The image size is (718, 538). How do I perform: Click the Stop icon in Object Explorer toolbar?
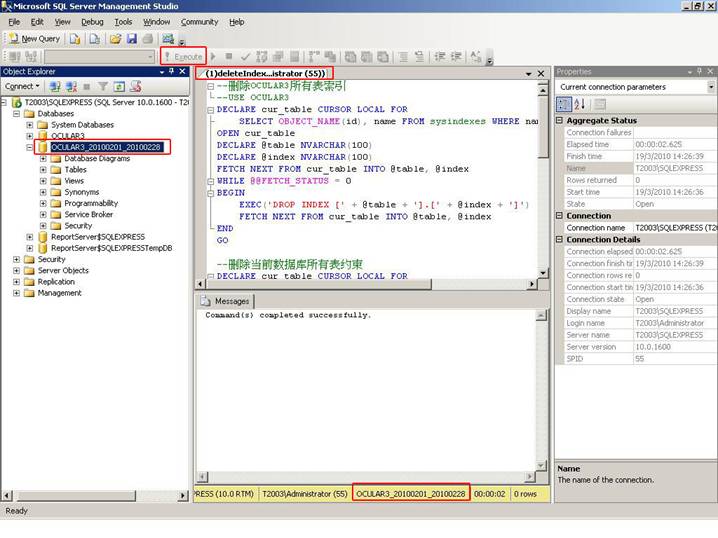coord(87,86)
